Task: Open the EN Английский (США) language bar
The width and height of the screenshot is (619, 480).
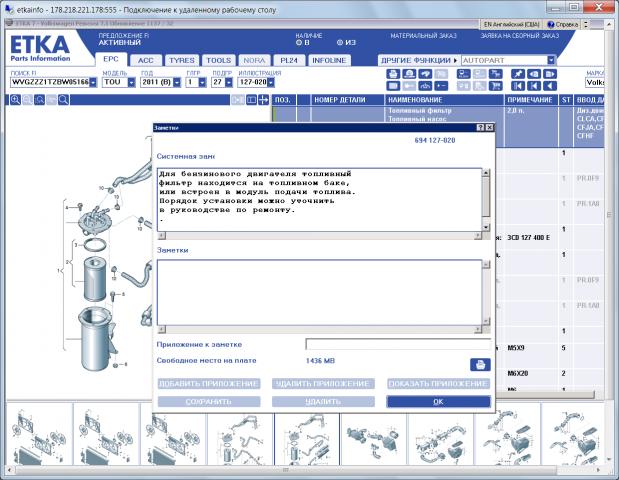Action: tap(511, 24)
